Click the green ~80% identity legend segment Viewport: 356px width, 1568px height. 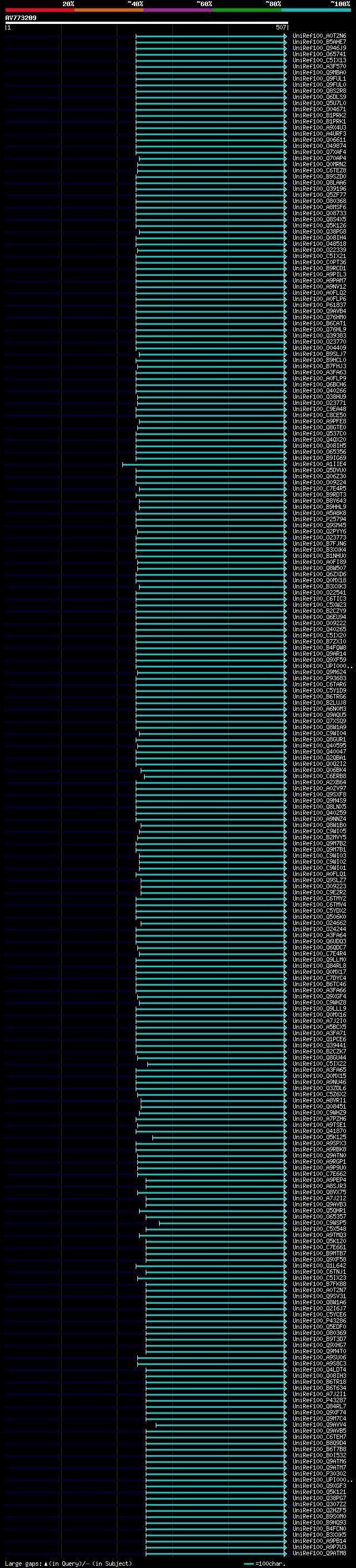click(247, 10)
